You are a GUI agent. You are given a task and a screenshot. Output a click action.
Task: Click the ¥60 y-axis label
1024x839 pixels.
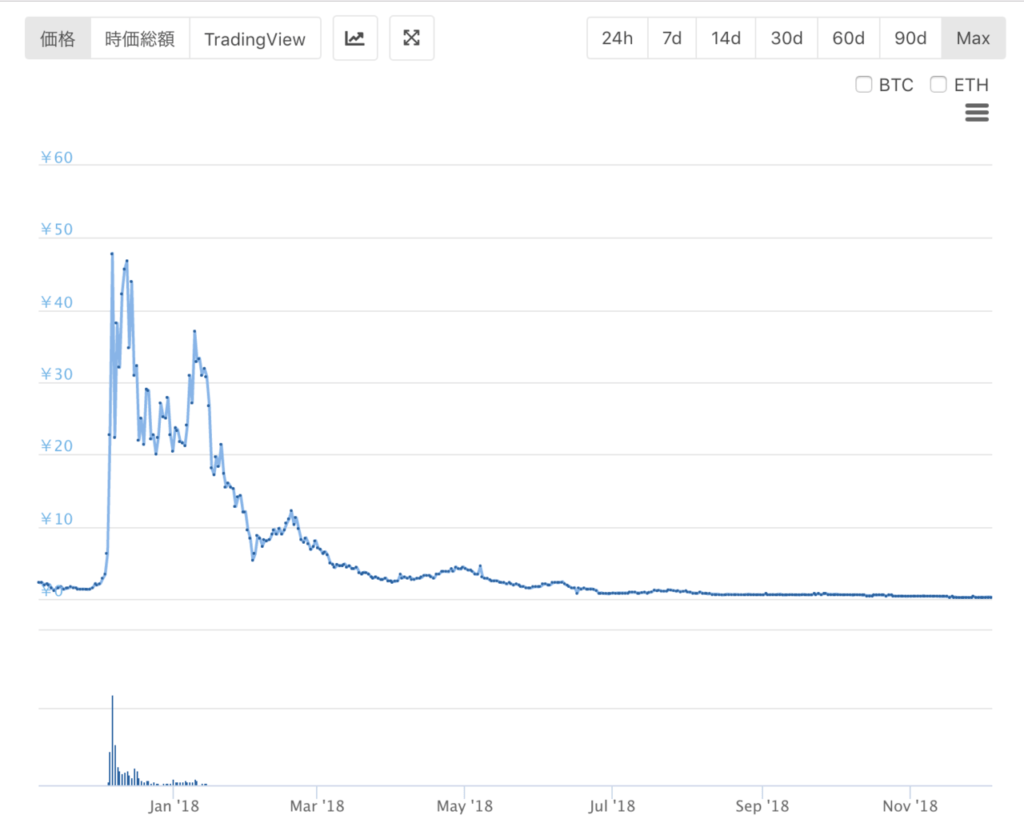pyautogui.click(x=56, y=158)
